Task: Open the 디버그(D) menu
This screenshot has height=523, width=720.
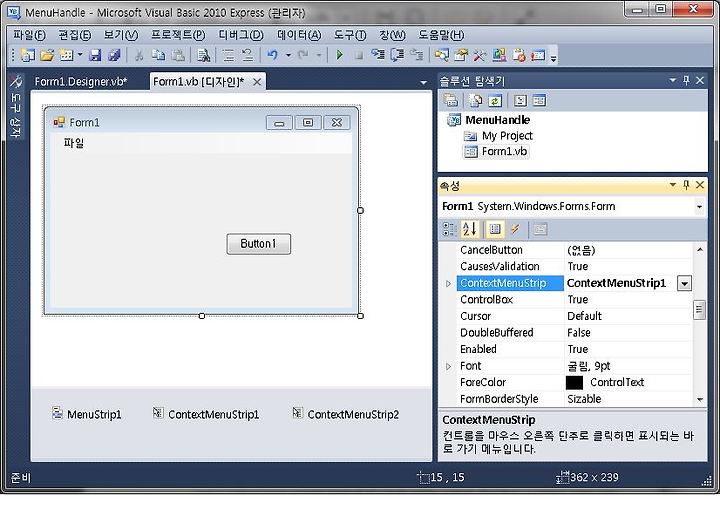Action: 241,35
